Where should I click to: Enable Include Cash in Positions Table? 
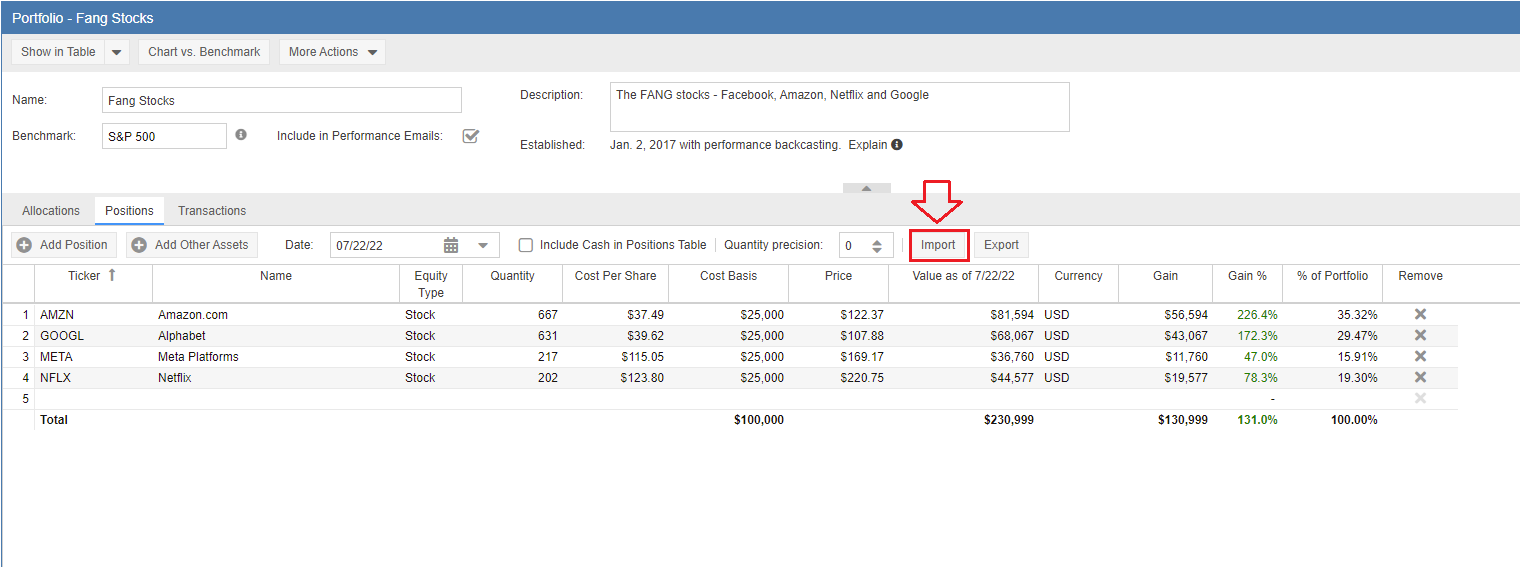point(526,245)
